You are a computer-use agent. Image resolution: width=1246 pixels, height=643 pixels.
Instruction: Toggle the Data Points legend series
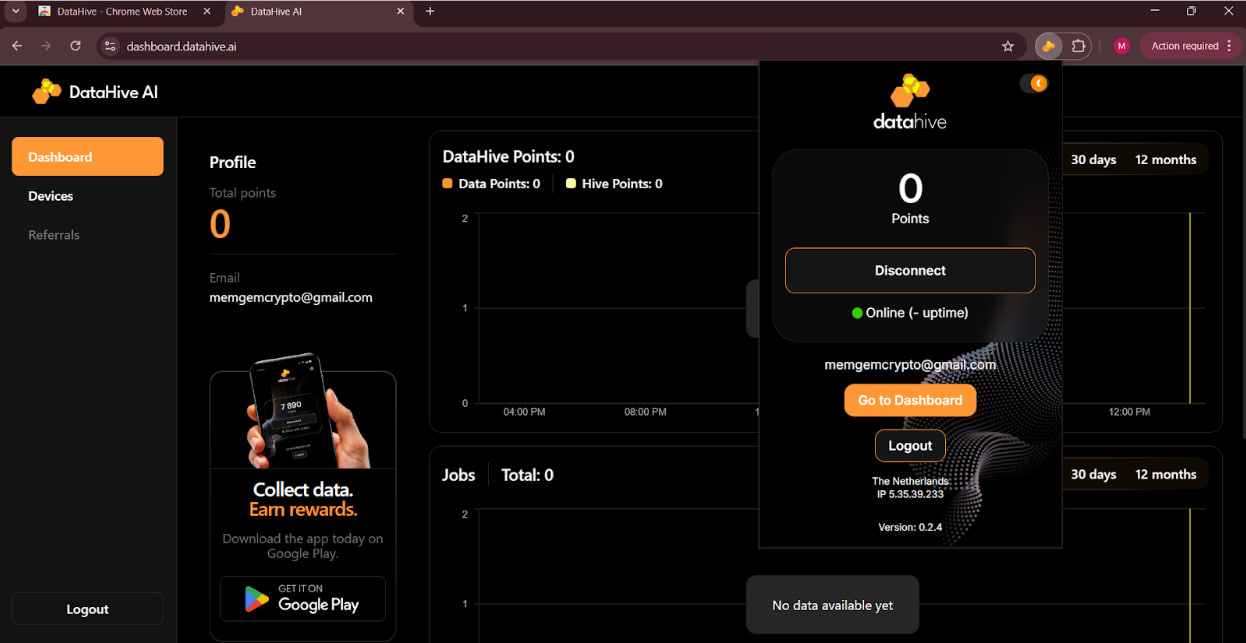point(491,184)
